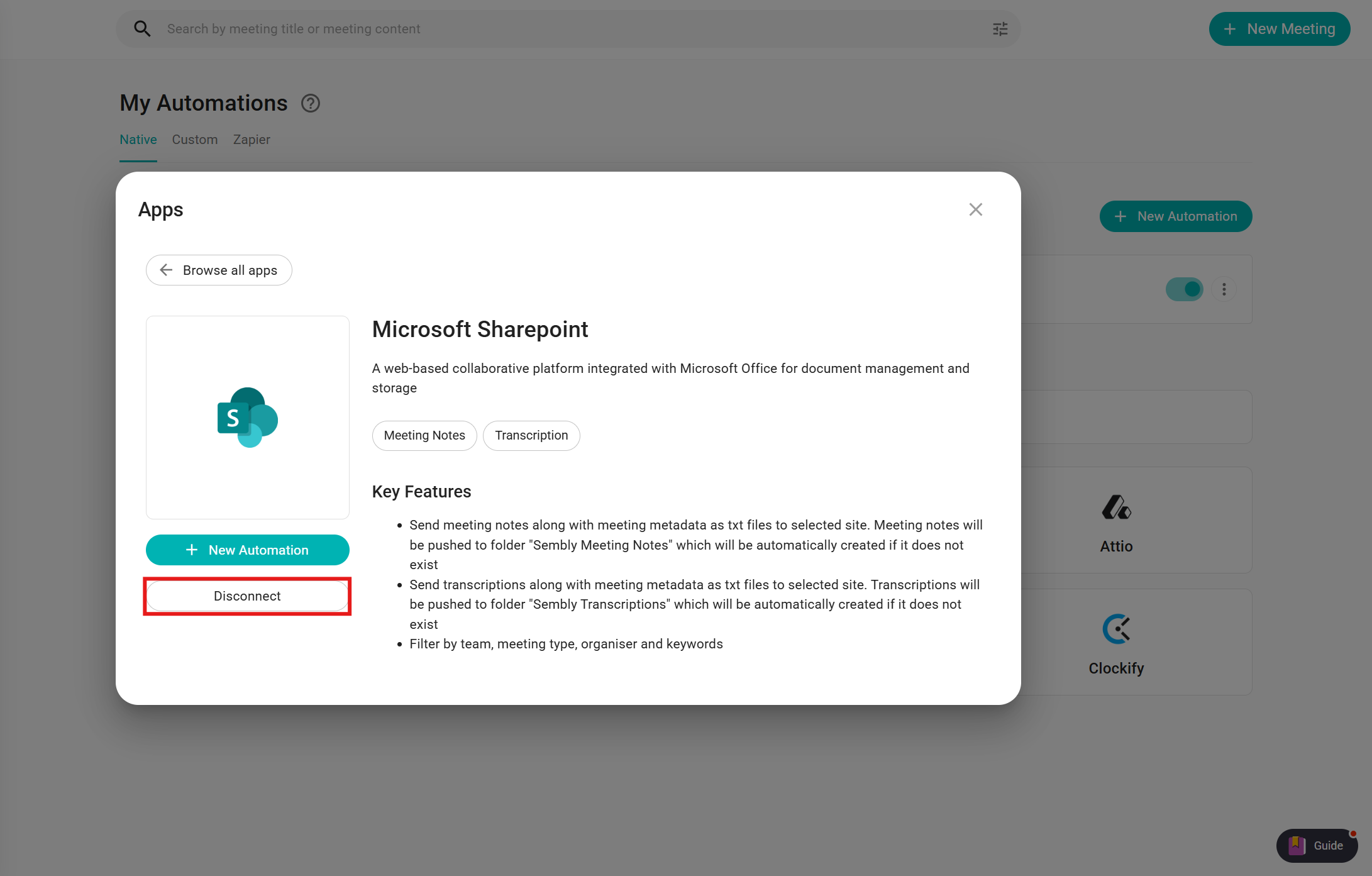Open the automation three-dot menu
Screen dimensions: 1372x876
click(x=1224, y=289)
